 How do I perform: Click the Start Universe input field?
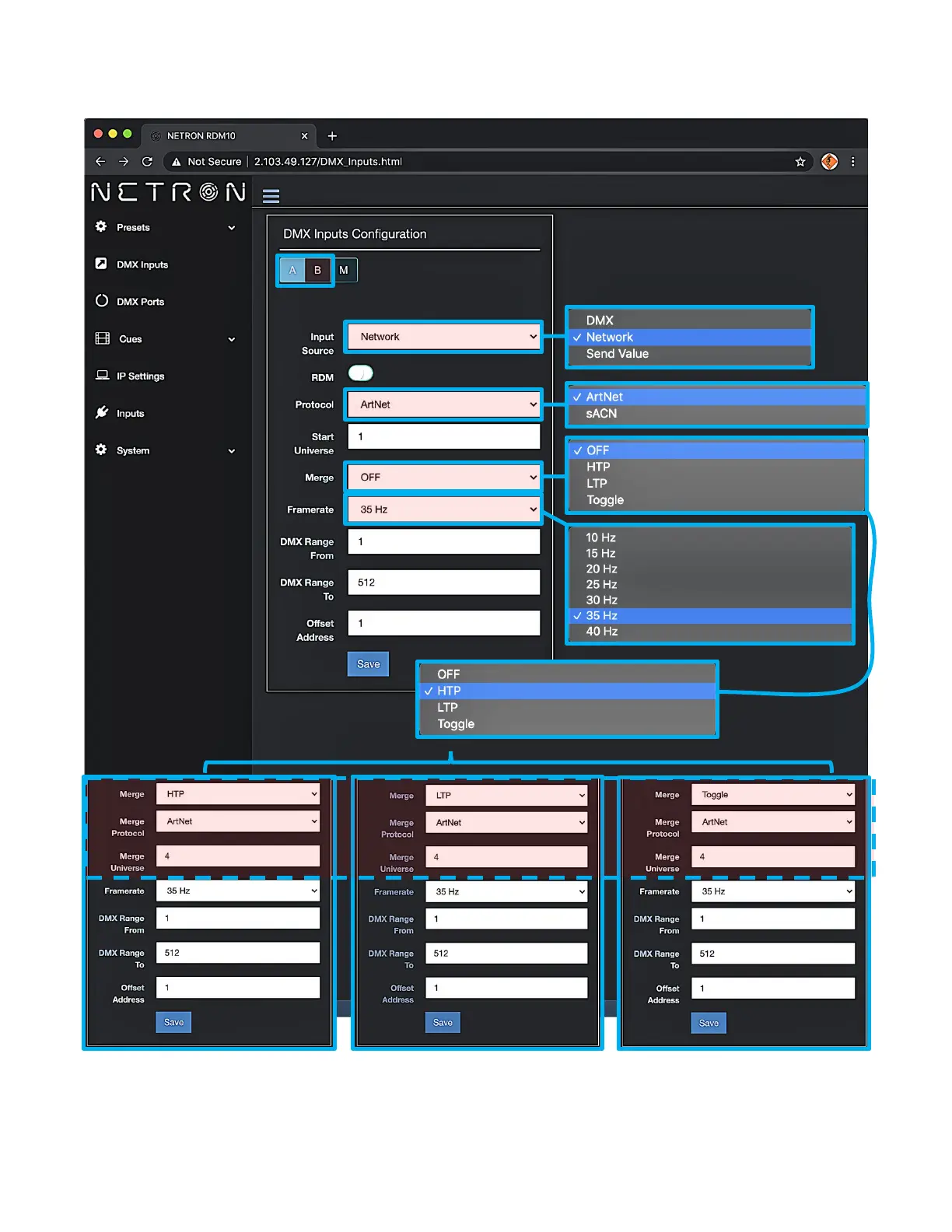[x=443, y=437]
